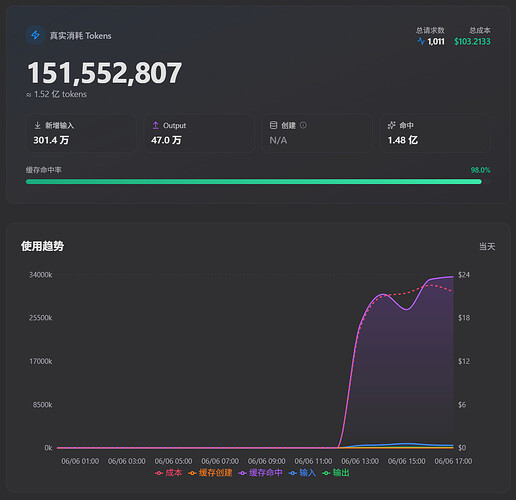Click the 06/06 01:00 axis label
The width and height of the screenshot is (516, 500).
(80, 461)
